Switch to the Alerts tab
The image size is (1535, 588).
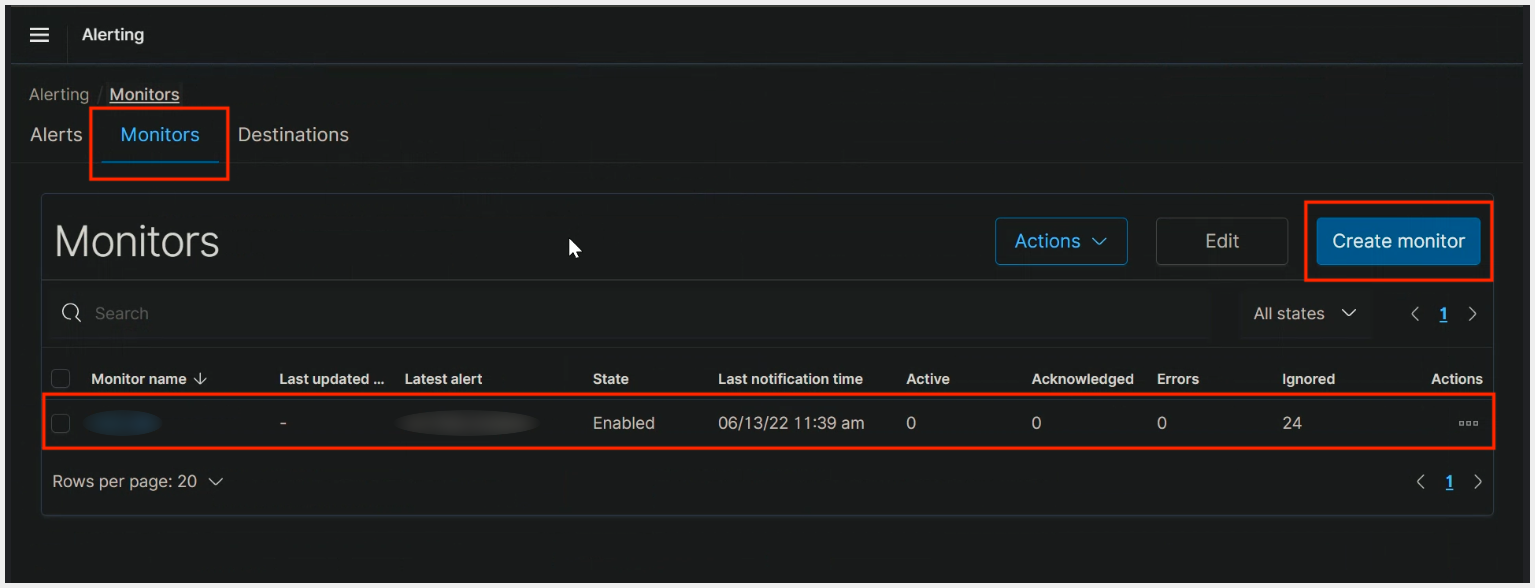55,134
